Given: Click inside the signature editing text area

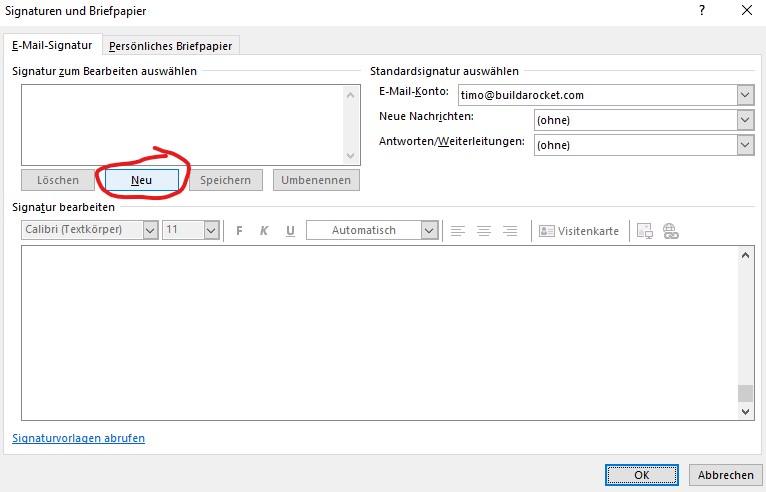Looking at the screenshot, I should [379, 333].
